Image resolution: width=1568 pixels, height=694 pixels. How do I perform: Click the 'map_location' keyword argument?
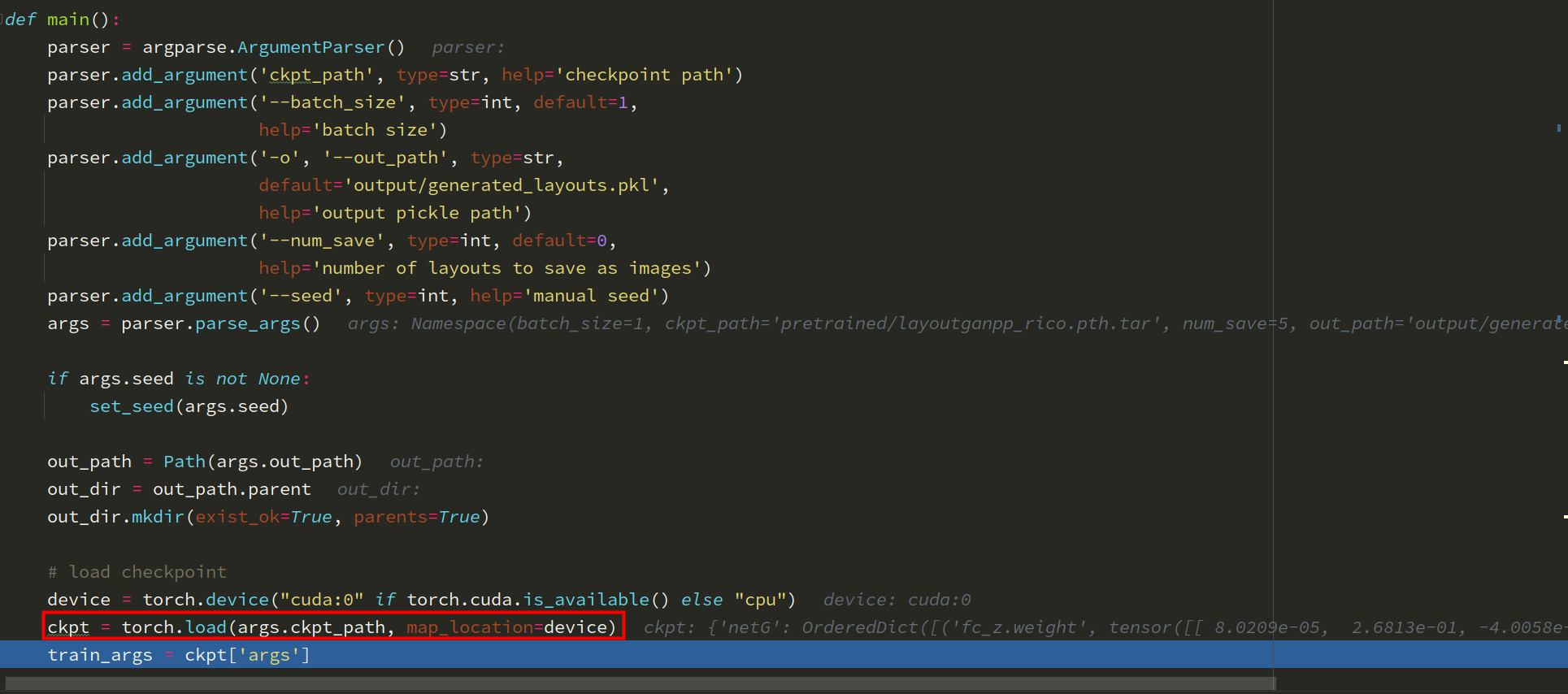469,627
